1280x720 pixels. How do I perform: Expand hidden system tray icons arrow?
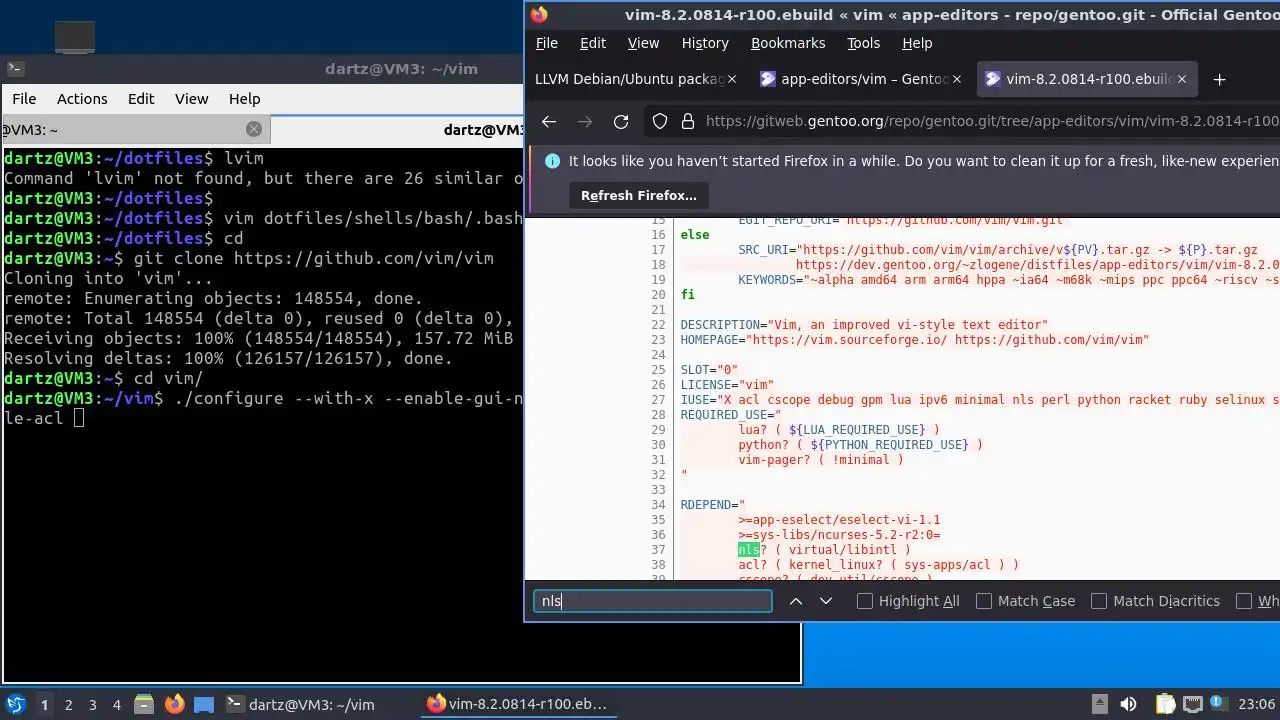coord(1099,704)
